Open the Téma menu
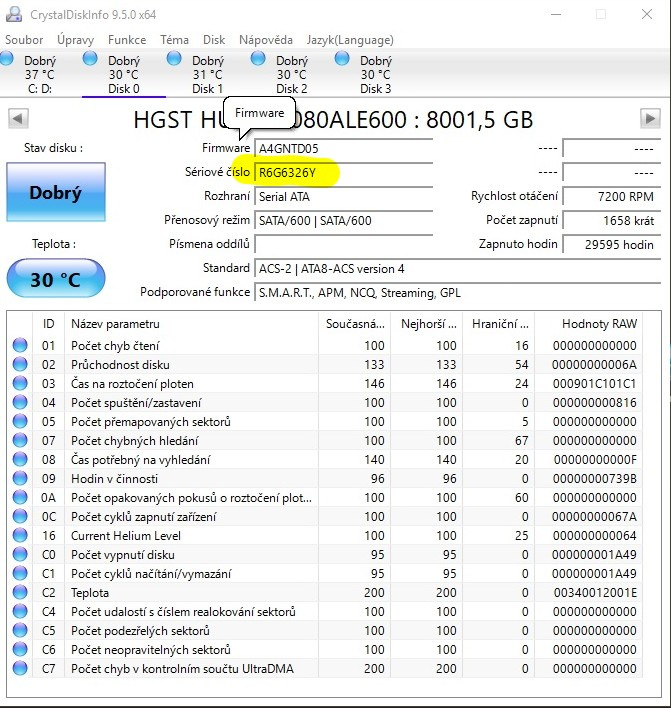Viewport: 671px width, 708px height. [174, 40]
